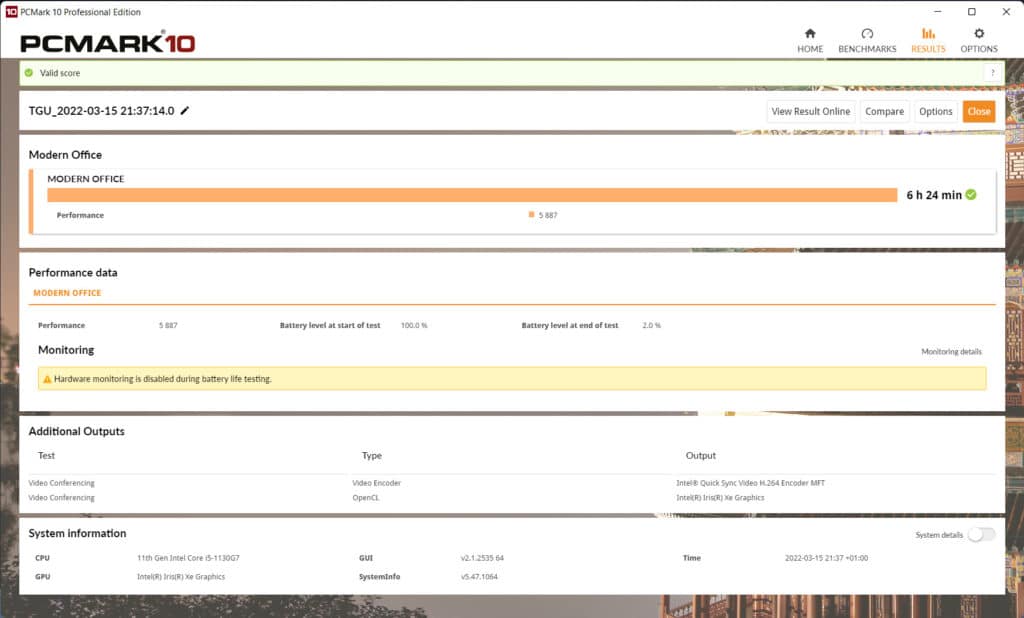Click the Valid score status text
1024x618 pixels.
pyautogui.click(x=60, y=73)
